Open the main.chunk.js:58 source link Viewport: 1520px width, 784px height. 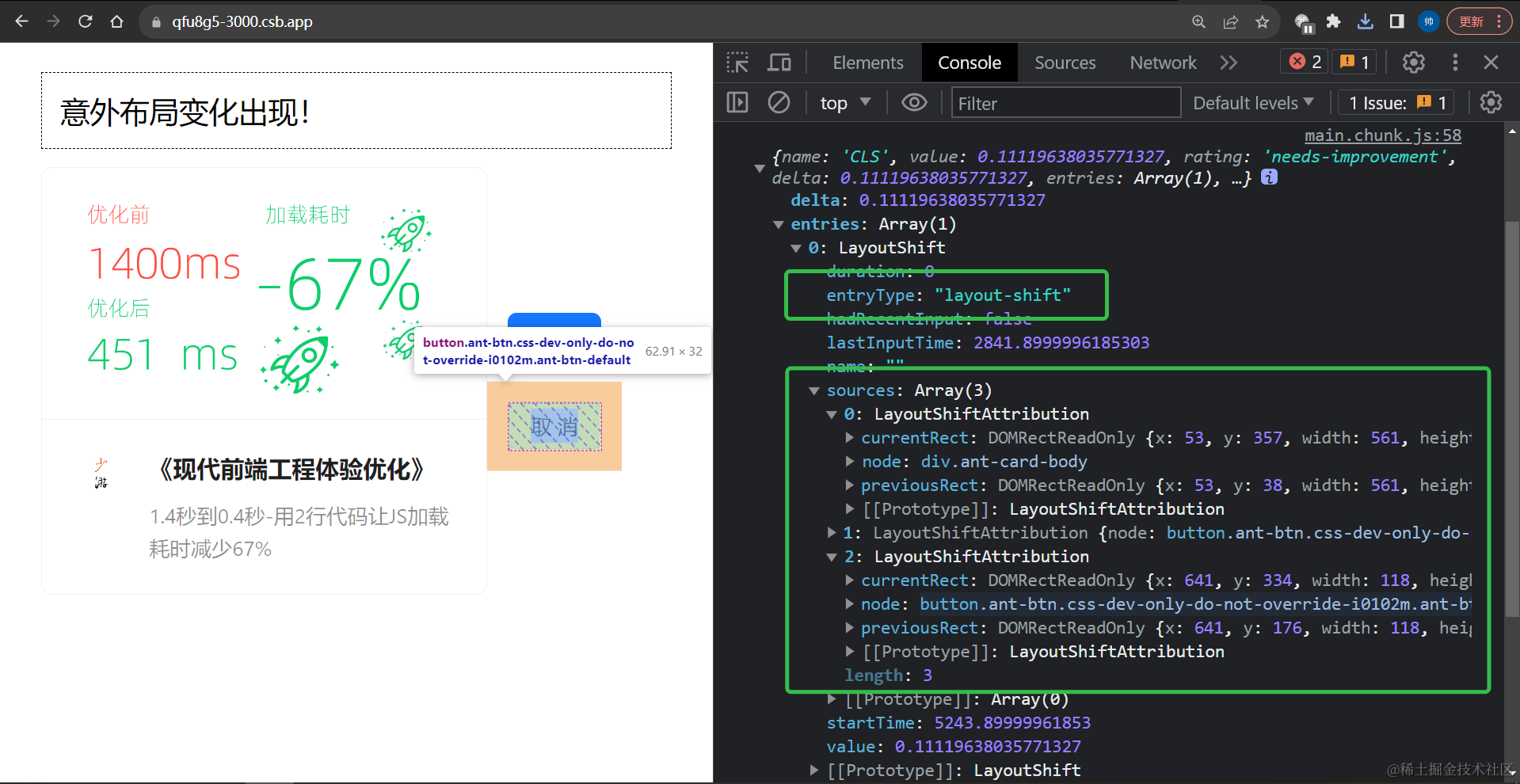point(1382,135)
